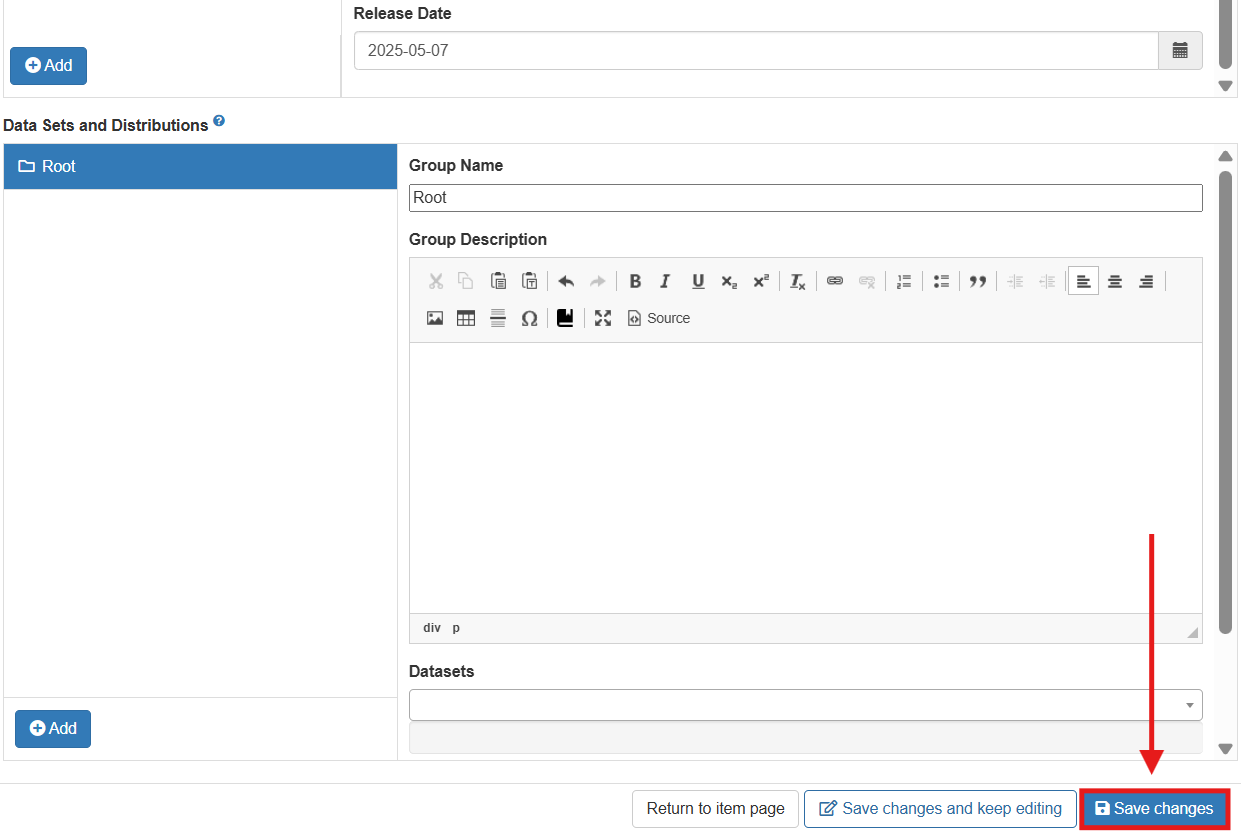The image size is (1241, 832).
Task: Click Return to item page button
Action: (x=715, y=808)
